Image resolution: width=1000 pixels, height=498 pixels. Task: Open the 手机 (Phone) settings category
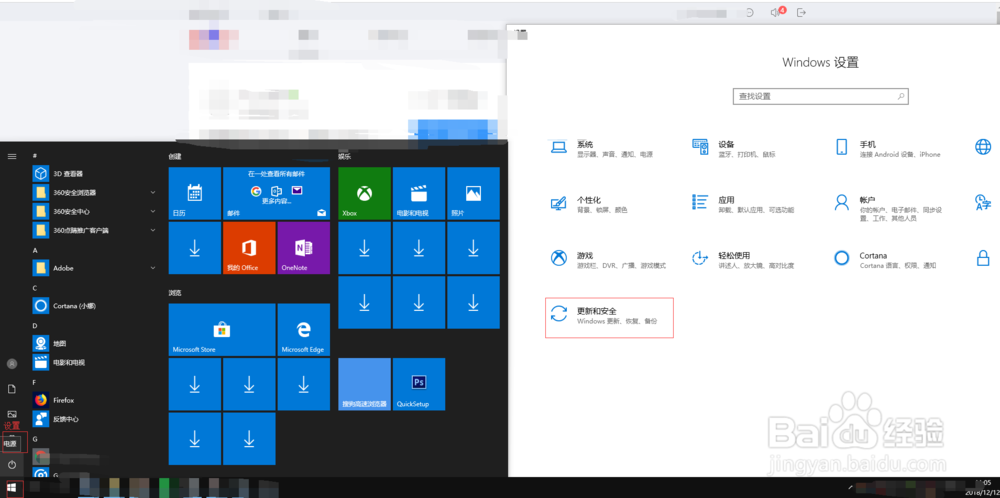pyautogui.click(x=888, y=149)
